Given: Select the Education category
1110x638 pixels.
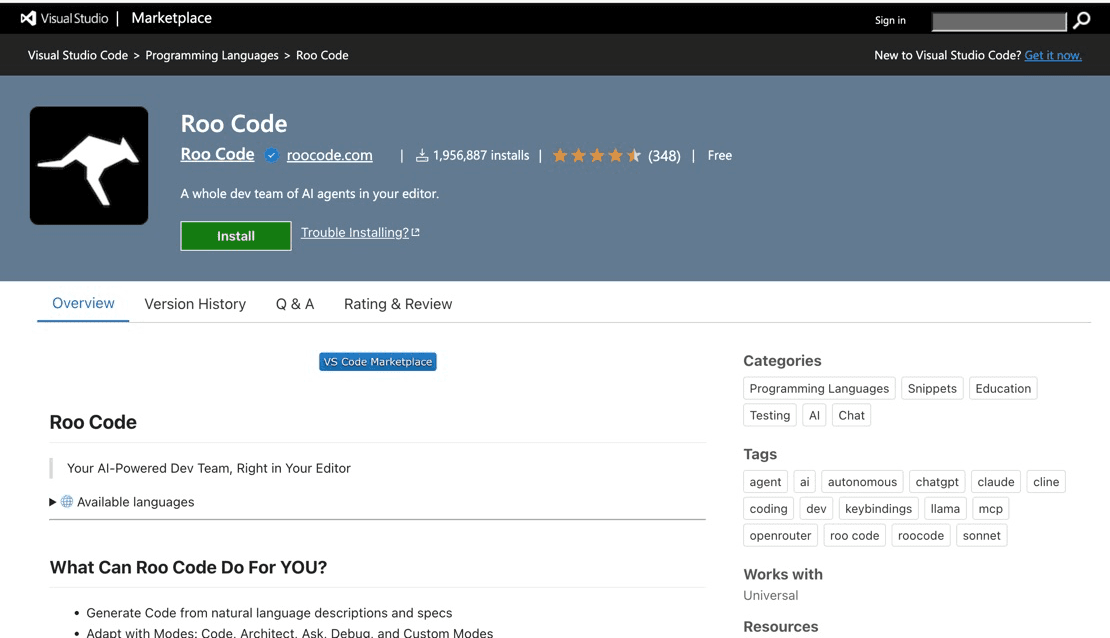Looking at the screenshot, I should (x=1003, y=388).
